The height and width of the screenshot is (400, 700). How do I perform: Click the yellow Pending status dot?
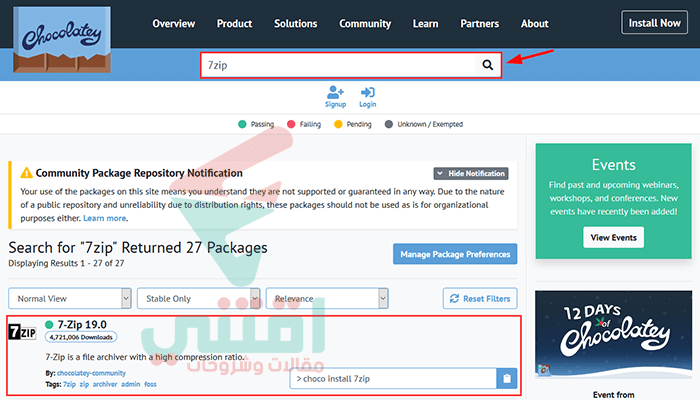[338, 124]
